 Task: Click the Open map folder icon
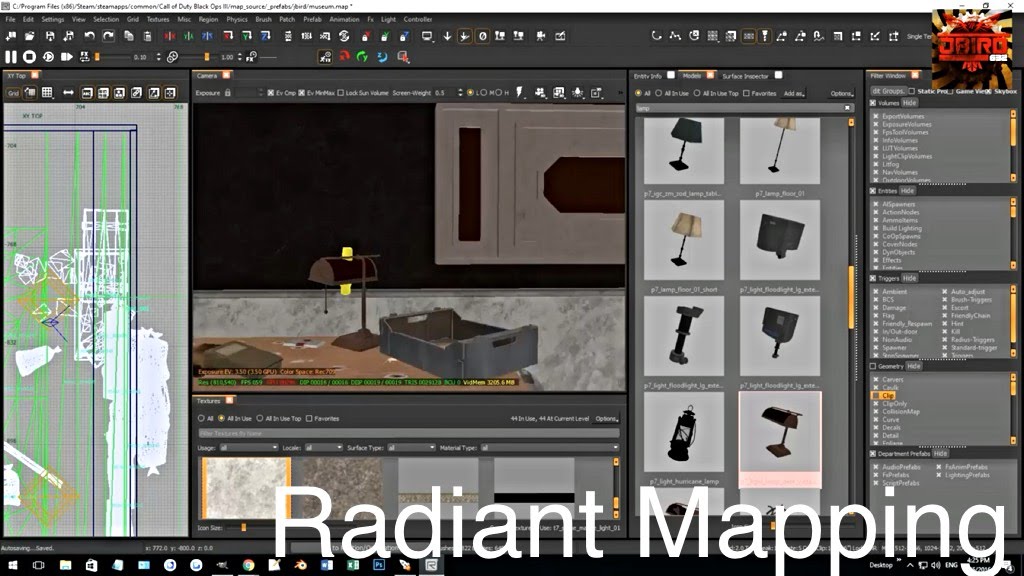[x=29, y=37]
